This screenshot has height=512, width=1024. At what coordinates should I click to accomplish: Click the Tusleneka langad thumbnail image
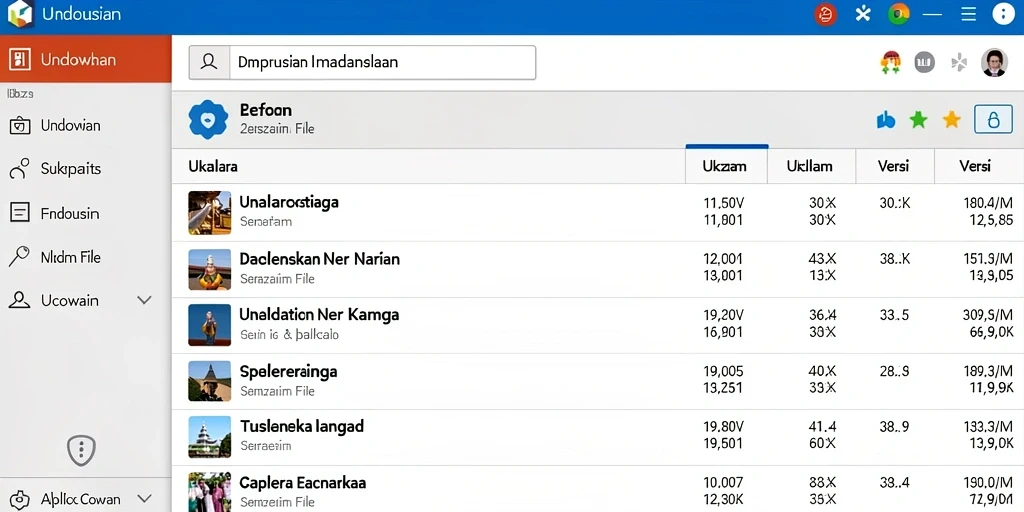[209, 437]
